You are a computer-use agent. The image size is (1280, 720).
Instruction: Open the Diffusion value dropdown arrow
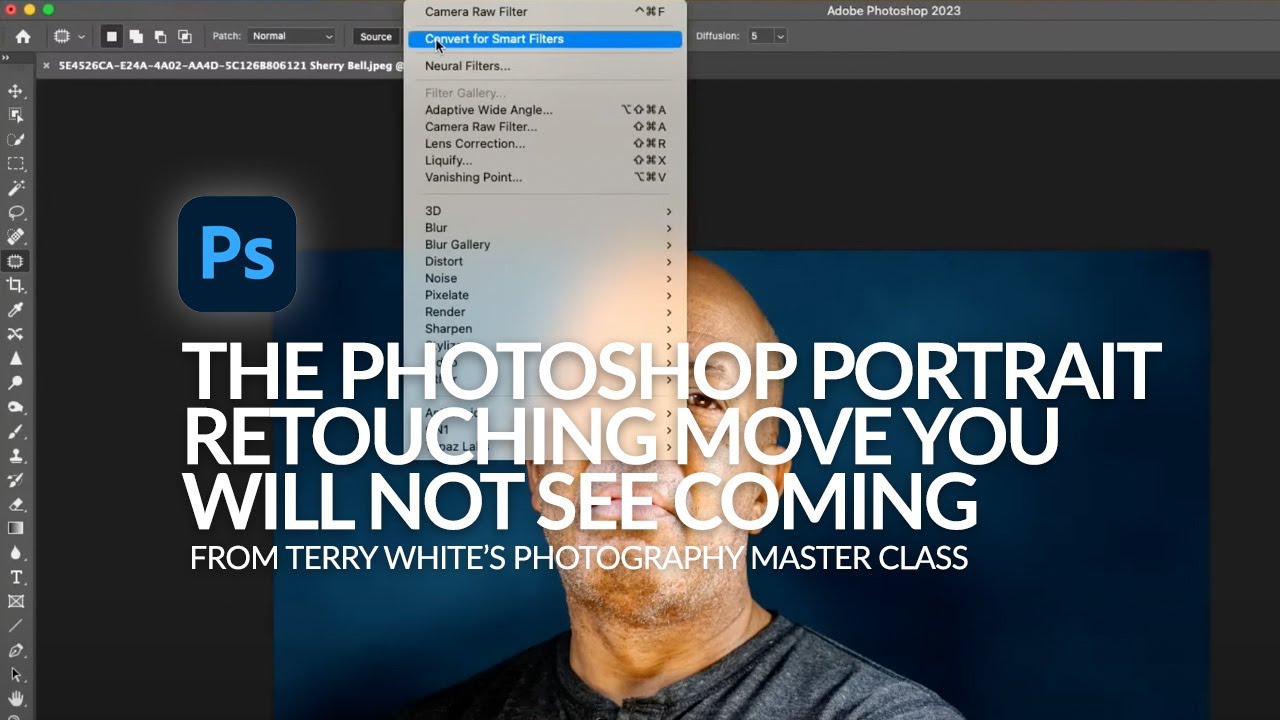coord(780,36)
